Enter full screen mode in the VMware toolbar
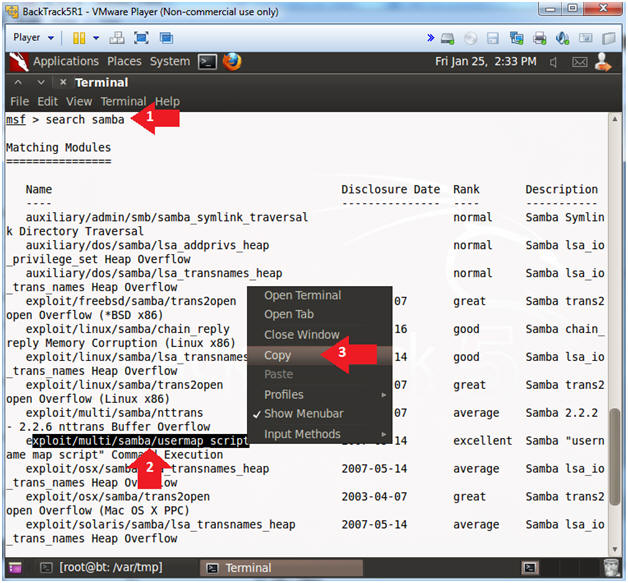This screenshot has height=583, width=628. click(x=141, y=38)
